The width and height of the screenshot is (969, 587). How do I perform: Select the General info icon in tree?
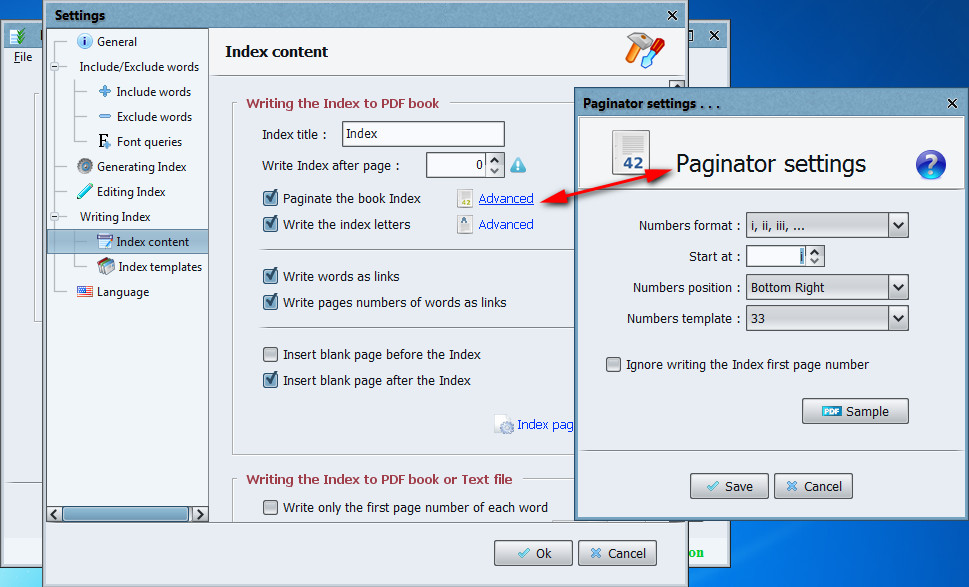[x=85, y=41]
